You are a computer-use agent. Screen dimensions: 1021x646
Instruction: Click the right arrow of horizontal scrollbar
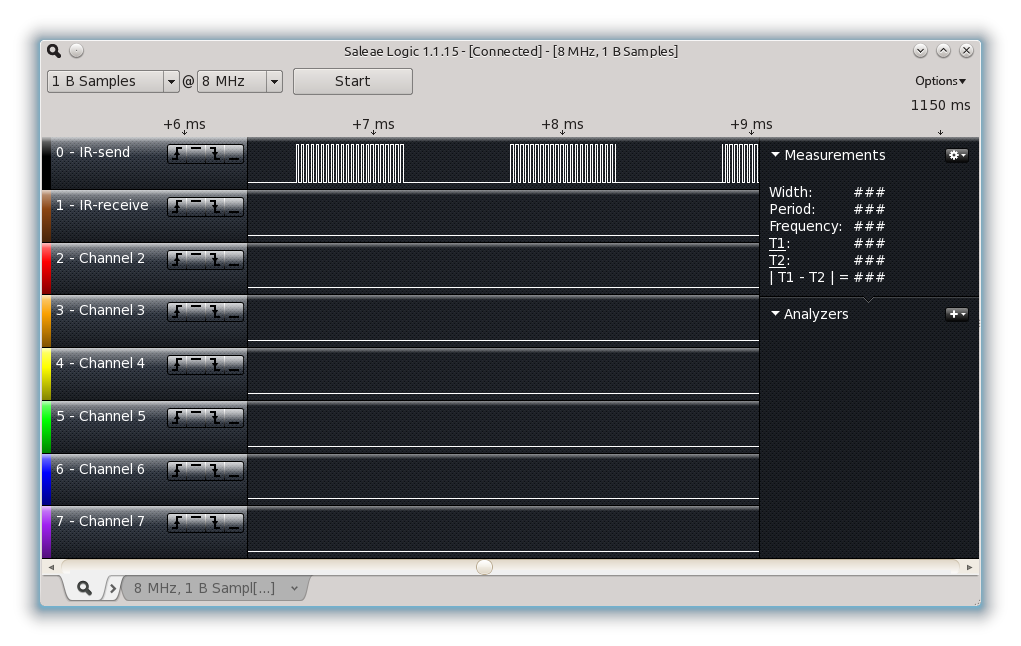tap(970, 567)
